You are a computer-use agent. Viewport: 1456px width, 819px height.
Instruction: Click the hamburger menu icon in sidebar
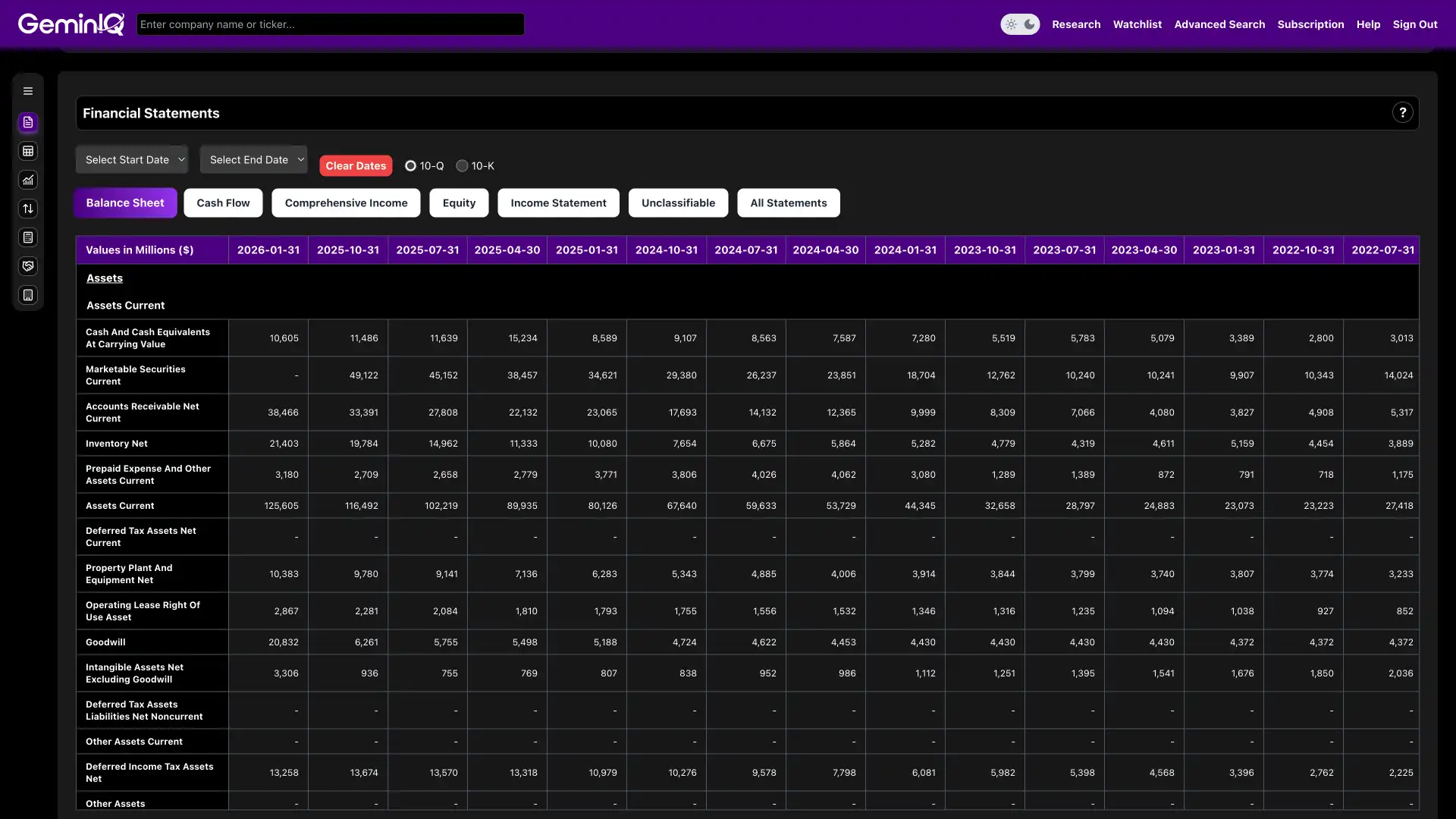(x=28, y=91)
